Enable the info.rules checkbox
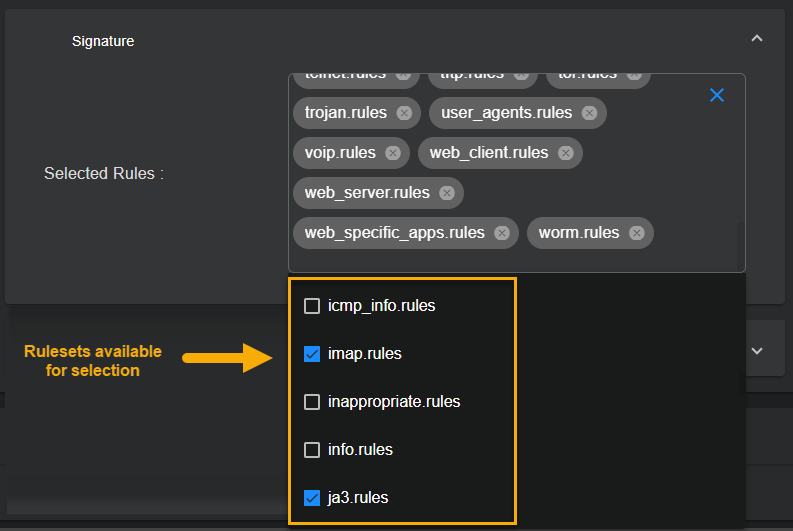The image size is (793, 531). tap(312, 450)
